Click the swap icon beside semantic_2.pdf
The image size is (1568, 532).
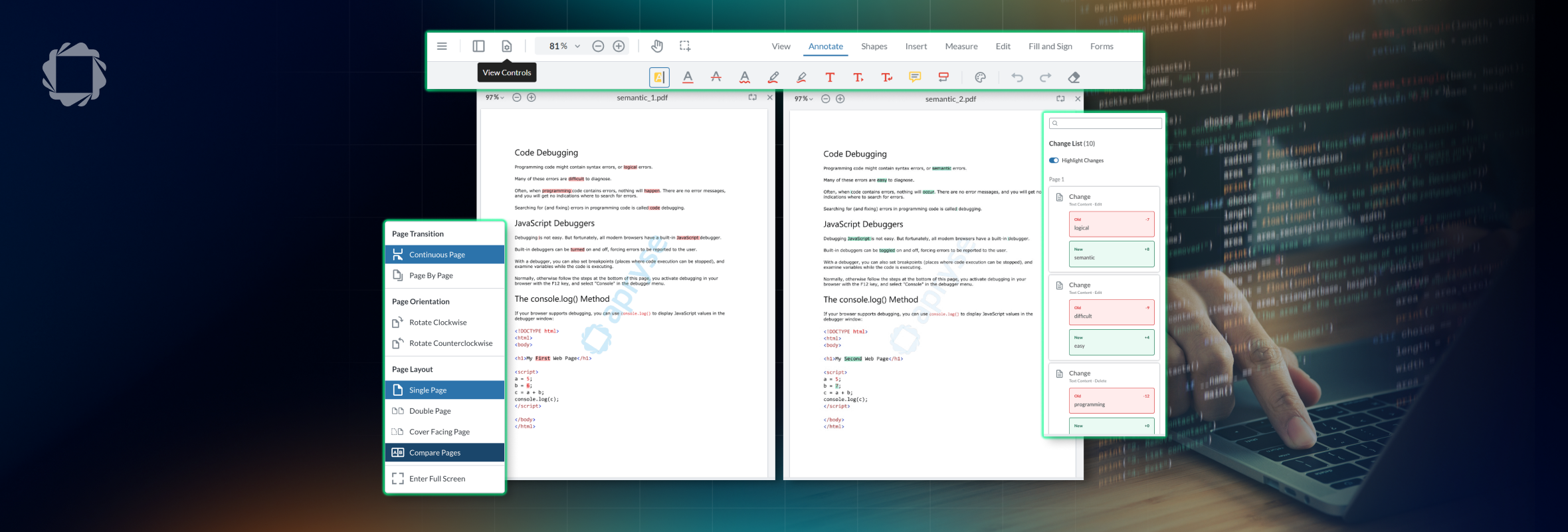pyautogui.click(x=1060, y=98)
